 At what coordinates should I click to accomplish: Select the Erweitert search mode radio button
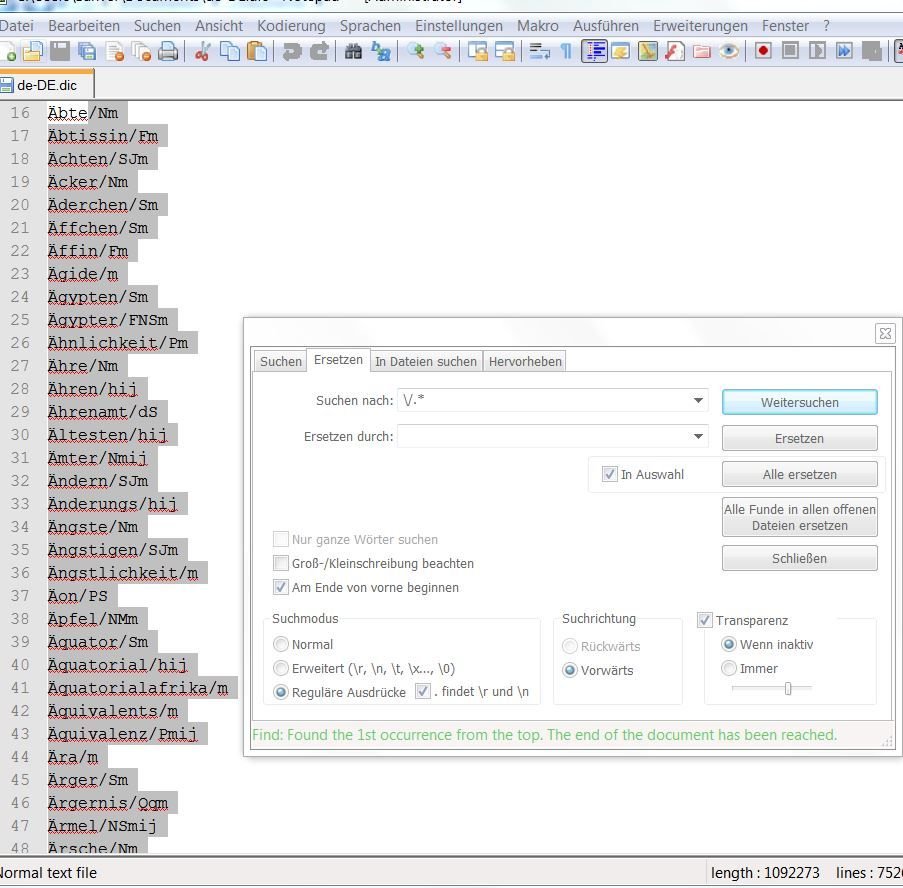click(x=280, y=668)
